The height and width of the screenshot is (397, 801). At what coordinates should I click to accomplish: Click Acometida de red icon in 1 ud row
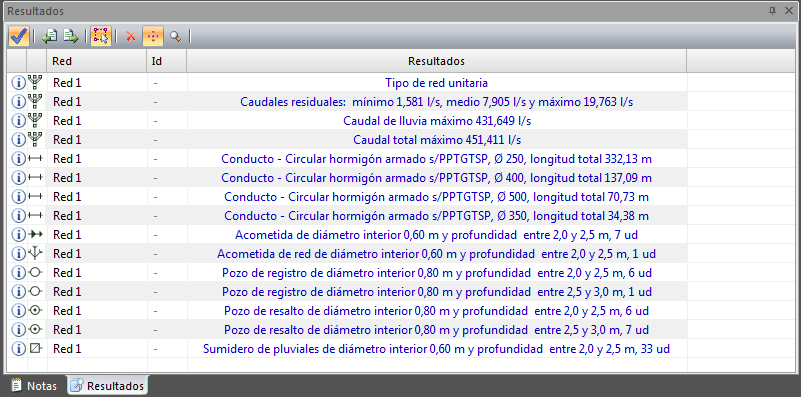coord(36,253)
